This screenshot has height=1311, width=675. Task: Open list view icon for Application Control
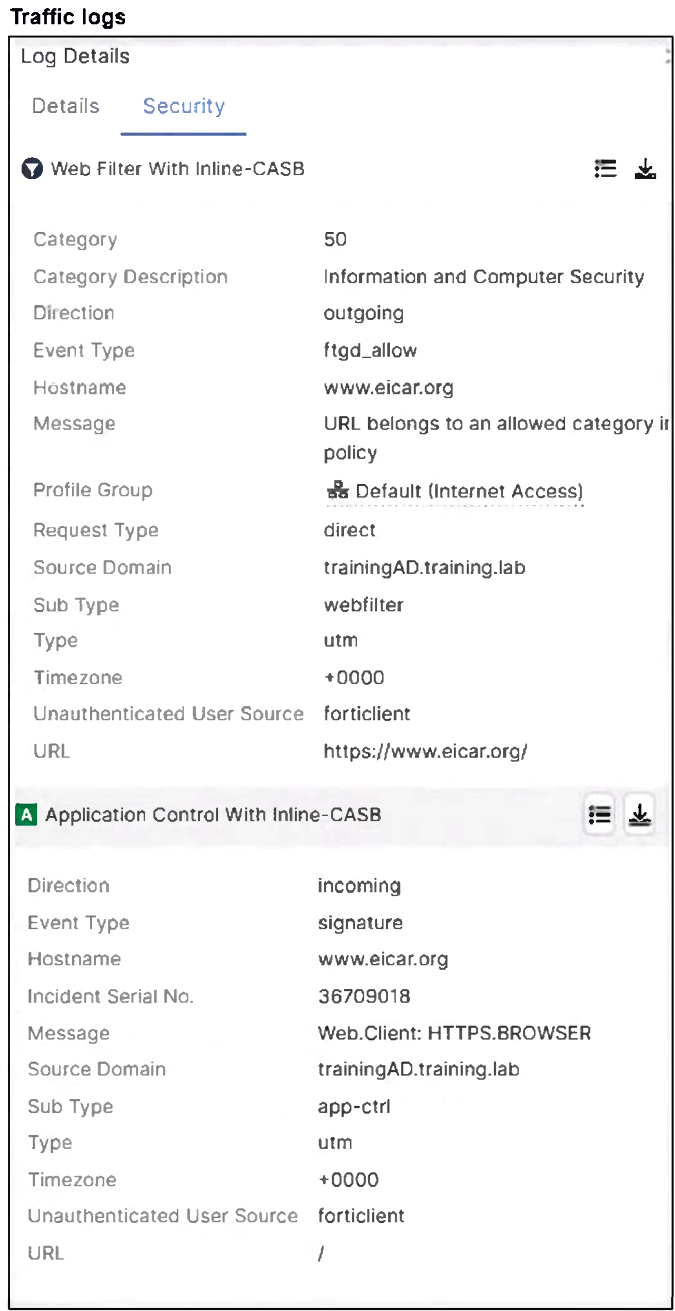(x=600, y=815)
